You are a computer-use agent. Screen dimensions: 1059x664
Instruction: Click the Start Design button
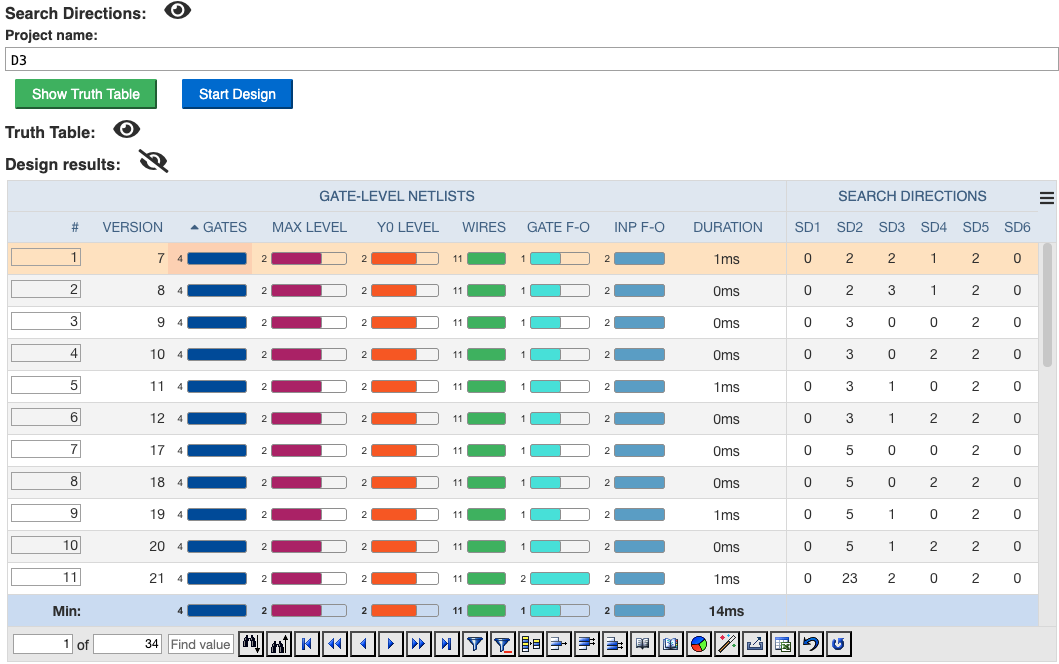[237, 94]
